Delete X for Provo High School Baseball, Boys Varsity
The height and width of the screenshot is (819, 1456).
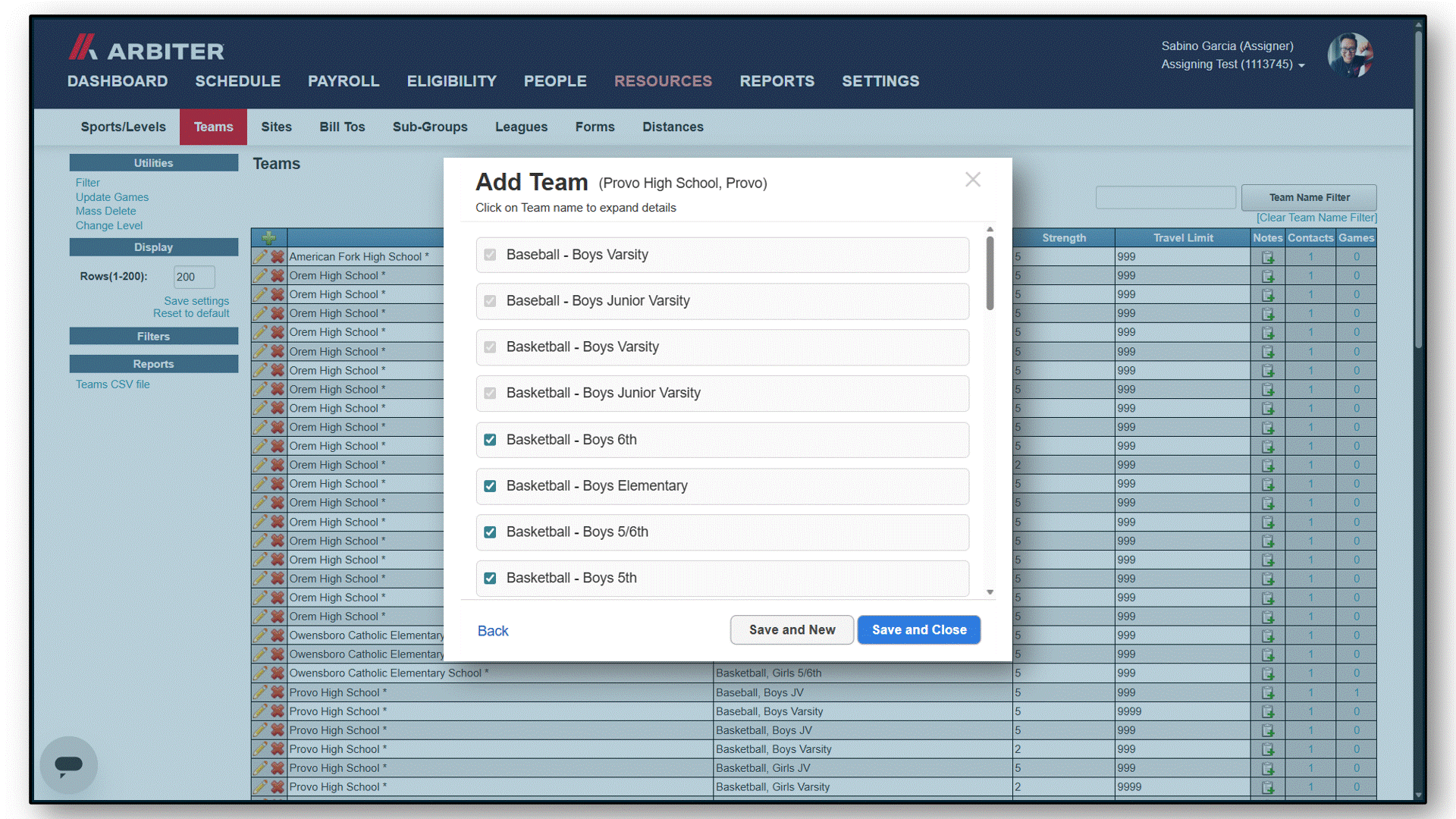tap(278, 711)
